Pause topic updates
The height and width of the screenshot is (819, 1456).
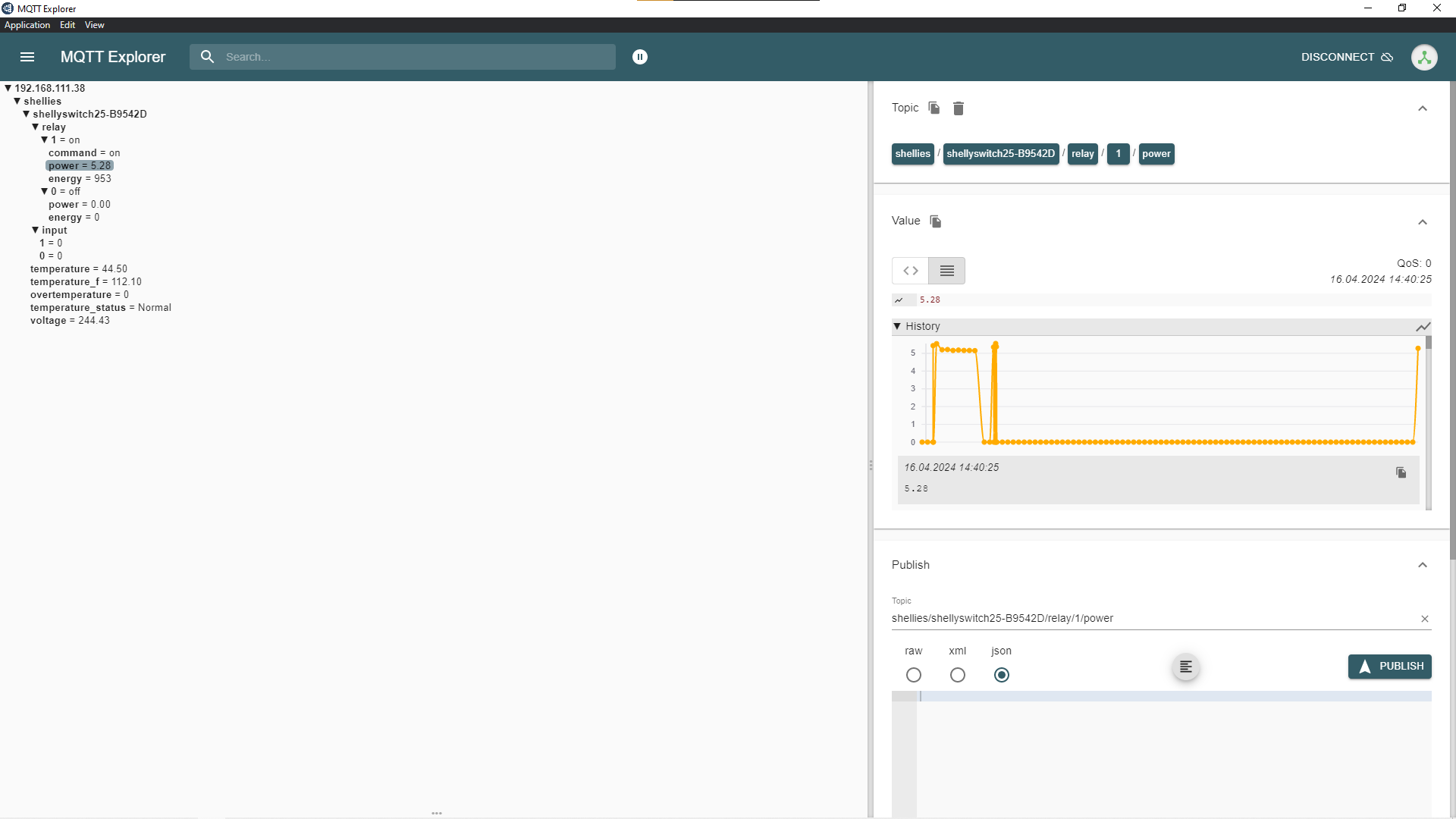pos(640,57)
